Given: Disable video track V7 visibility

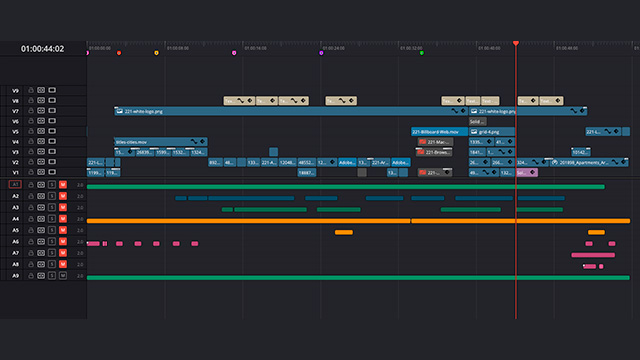Looking at the screenshot, I should click(x=52, y=111).
